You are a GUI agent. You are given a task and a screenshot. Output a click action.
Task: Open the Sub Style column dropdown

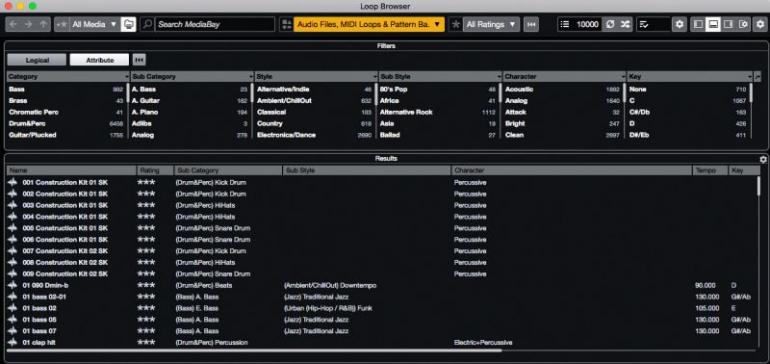pos(499,77)
